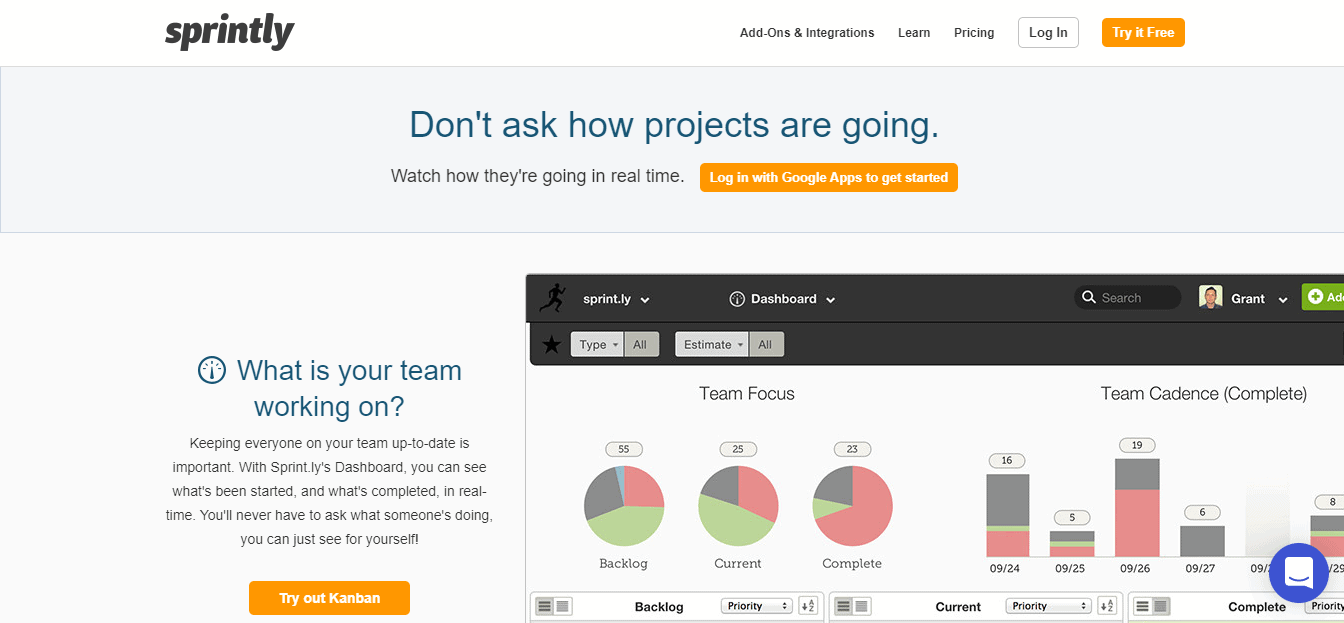Open the Priority dropdown in Complete column
Screen dimensions: 1344x623
pos(1325,606)
